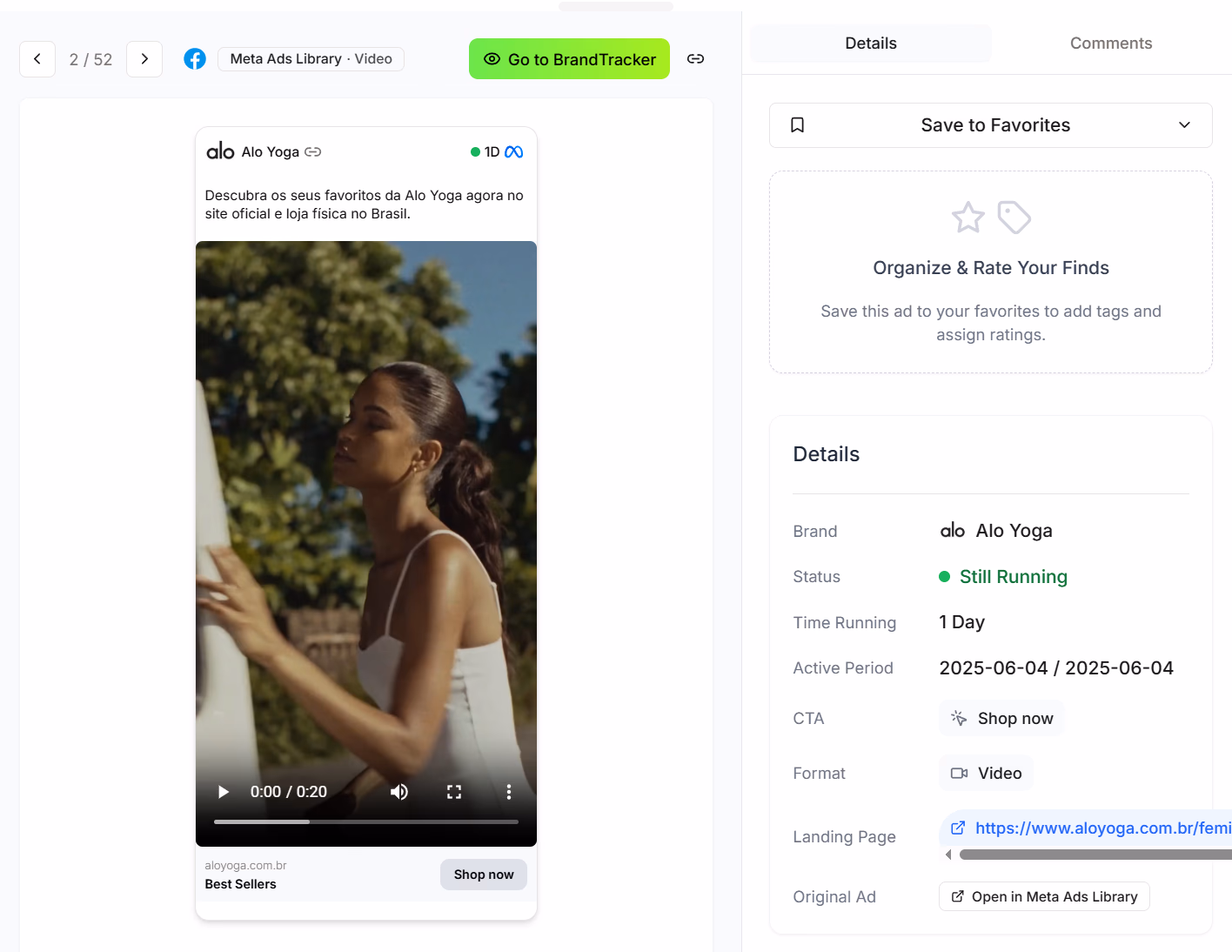
Task: Click the Alo Yoga name in ad header
Action: click(271, 152)
